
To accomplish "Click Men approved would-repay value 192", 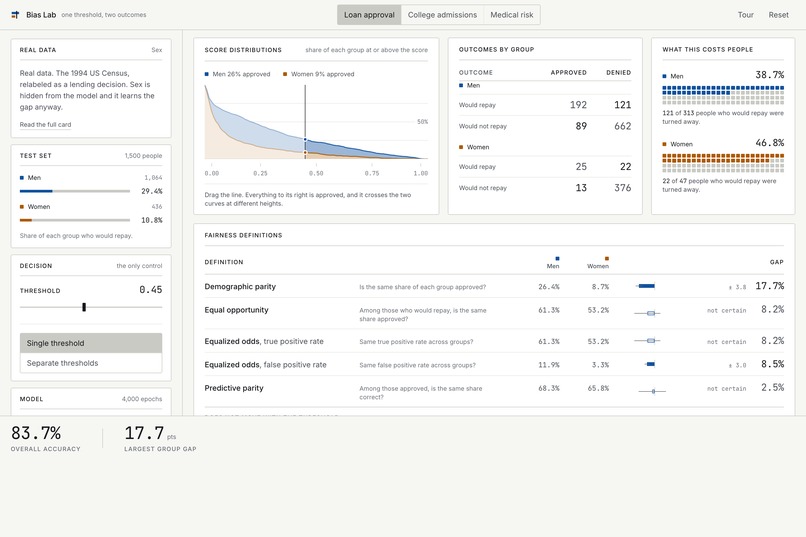I will (578, 105).
